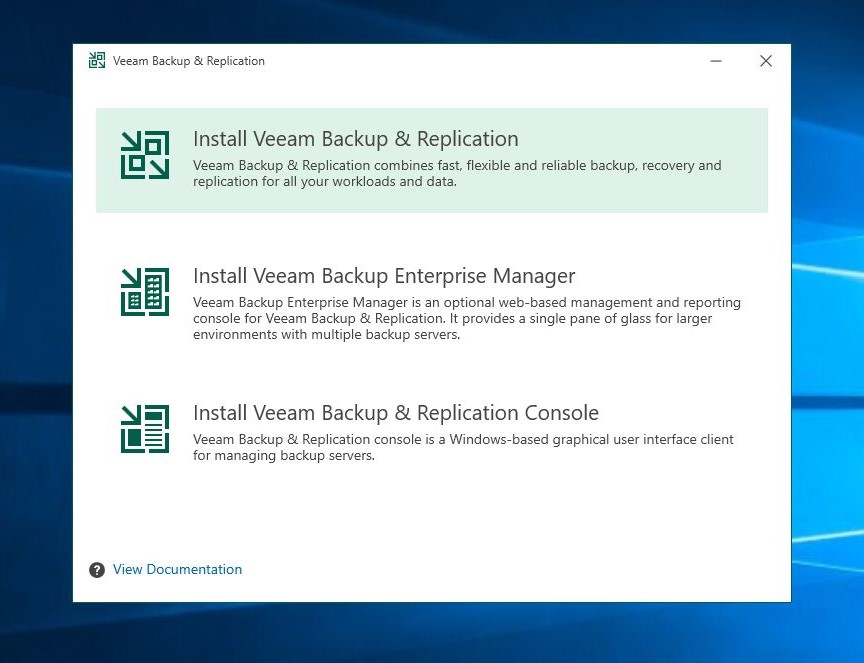Click the description starting 'Veeam Backup & Replication combines fast'

coord(457,173)
